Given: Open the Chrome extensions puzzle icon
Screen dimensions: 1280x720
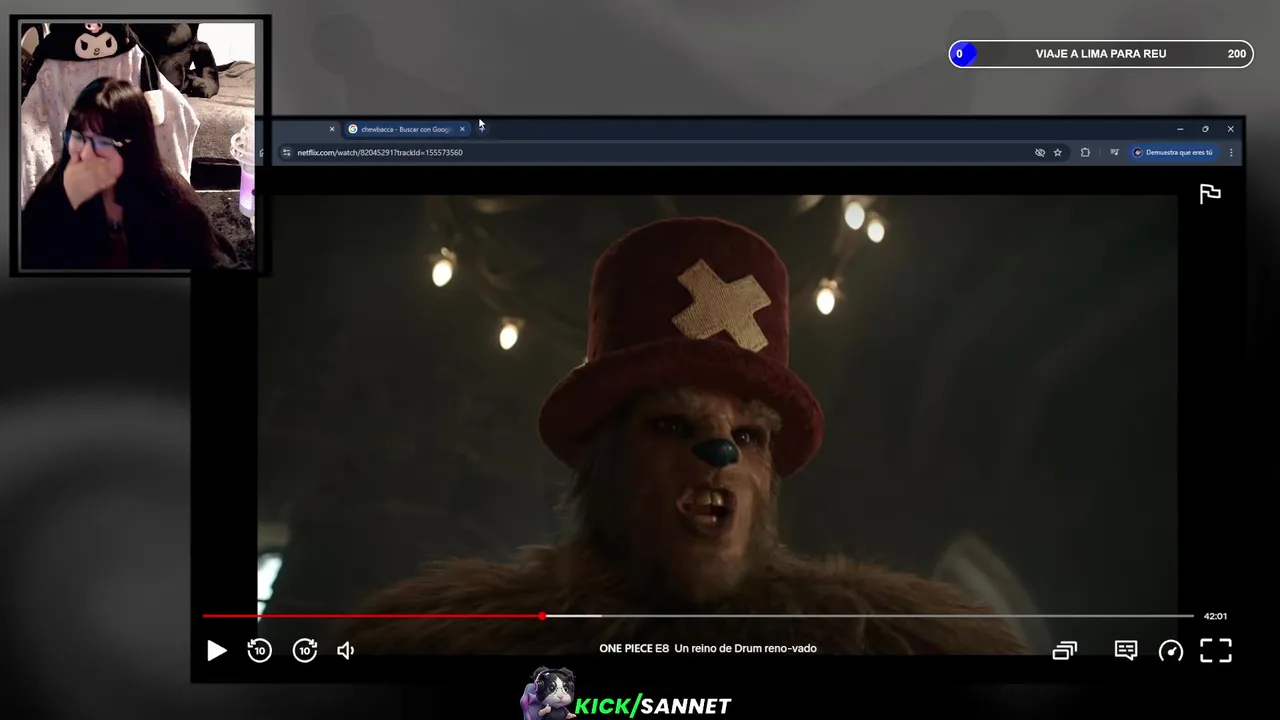Looking at the screenshot, I should coord(1085,153).
